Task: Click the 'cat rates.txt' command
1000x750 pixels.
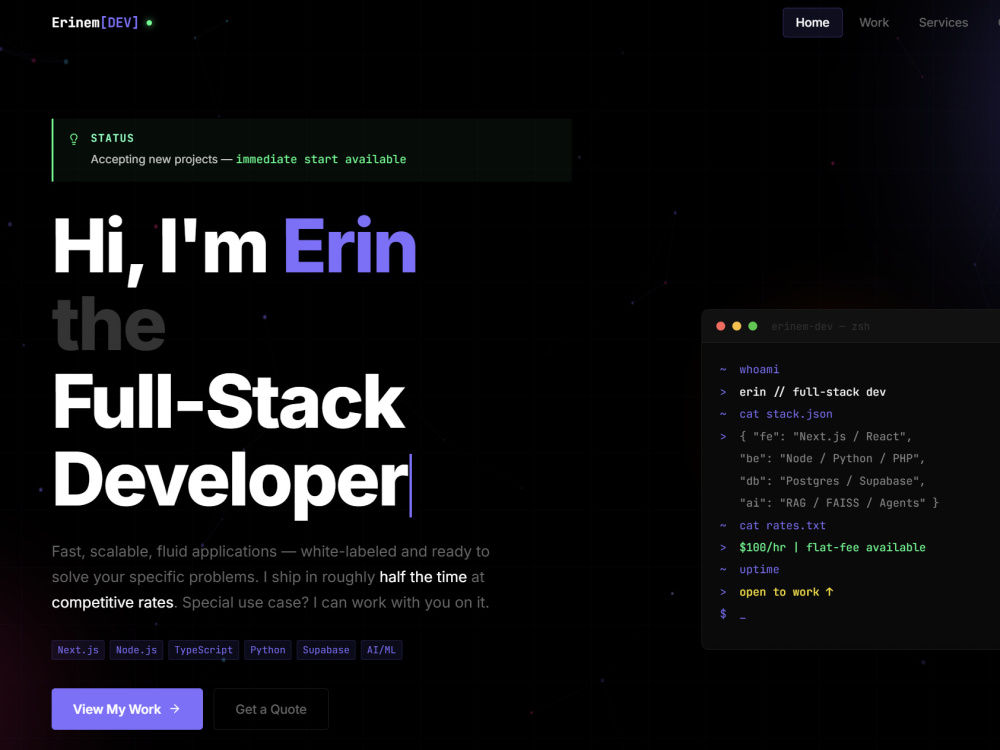Action: coord(783,526)
